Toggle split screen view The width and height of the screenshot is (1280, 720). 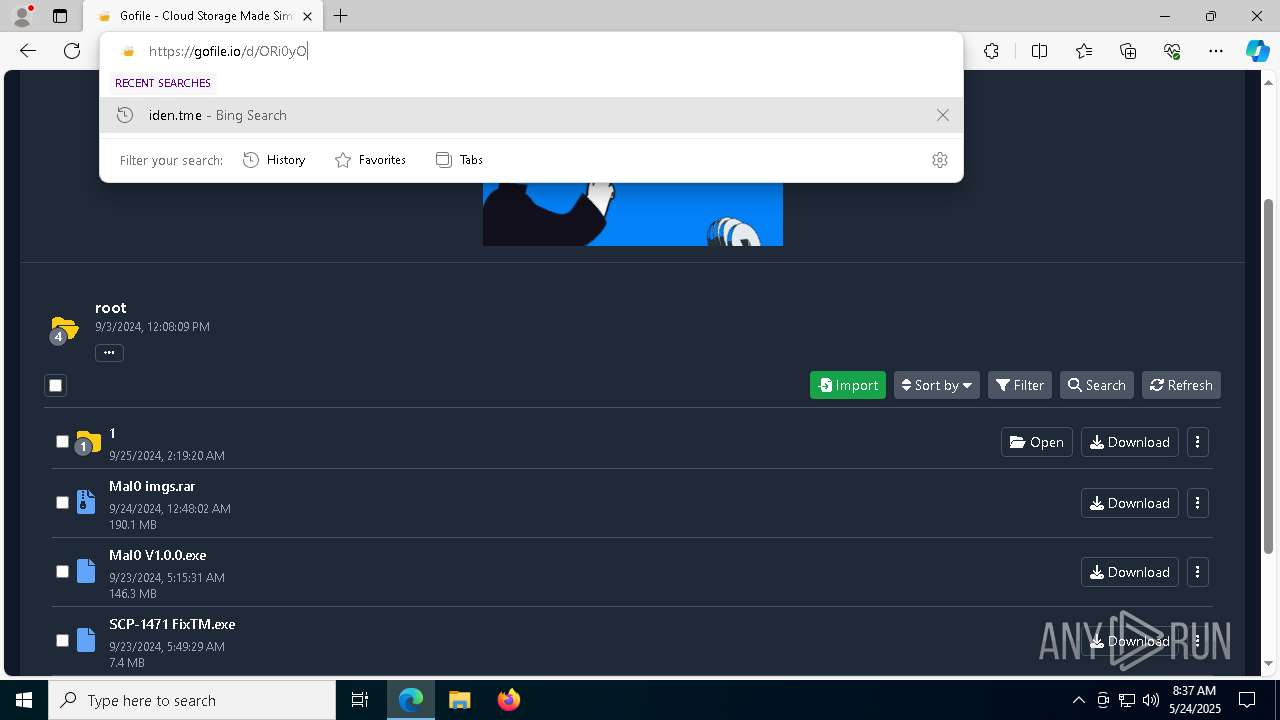coord(1039,51)
